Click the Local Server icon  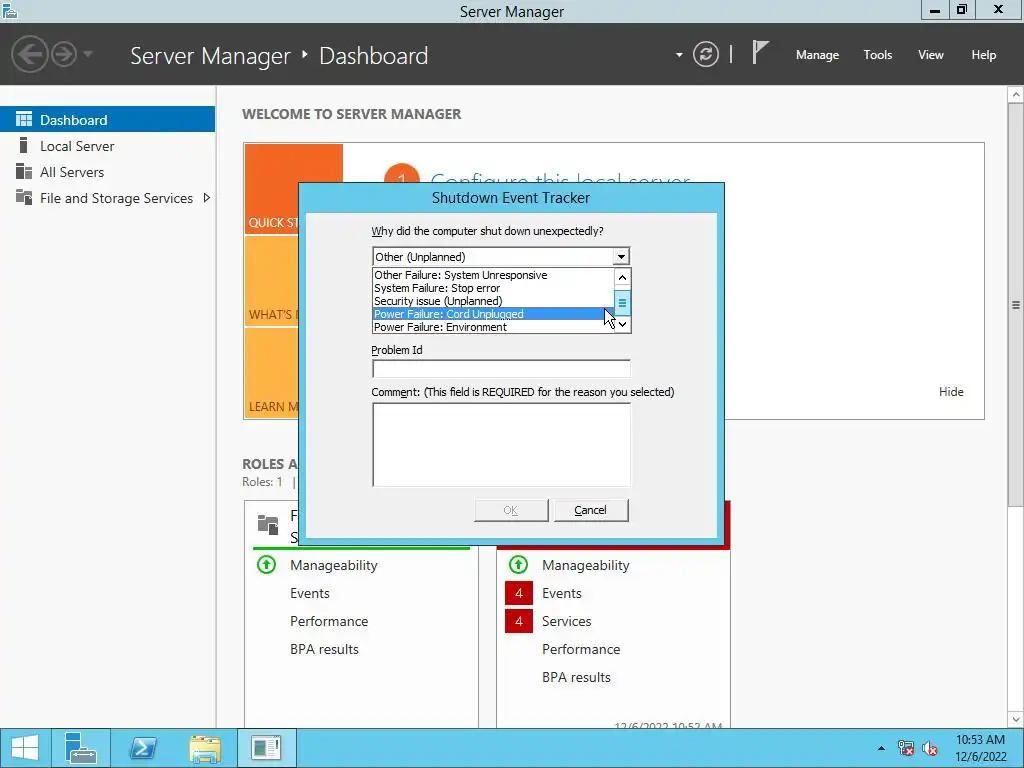(24, 145)
